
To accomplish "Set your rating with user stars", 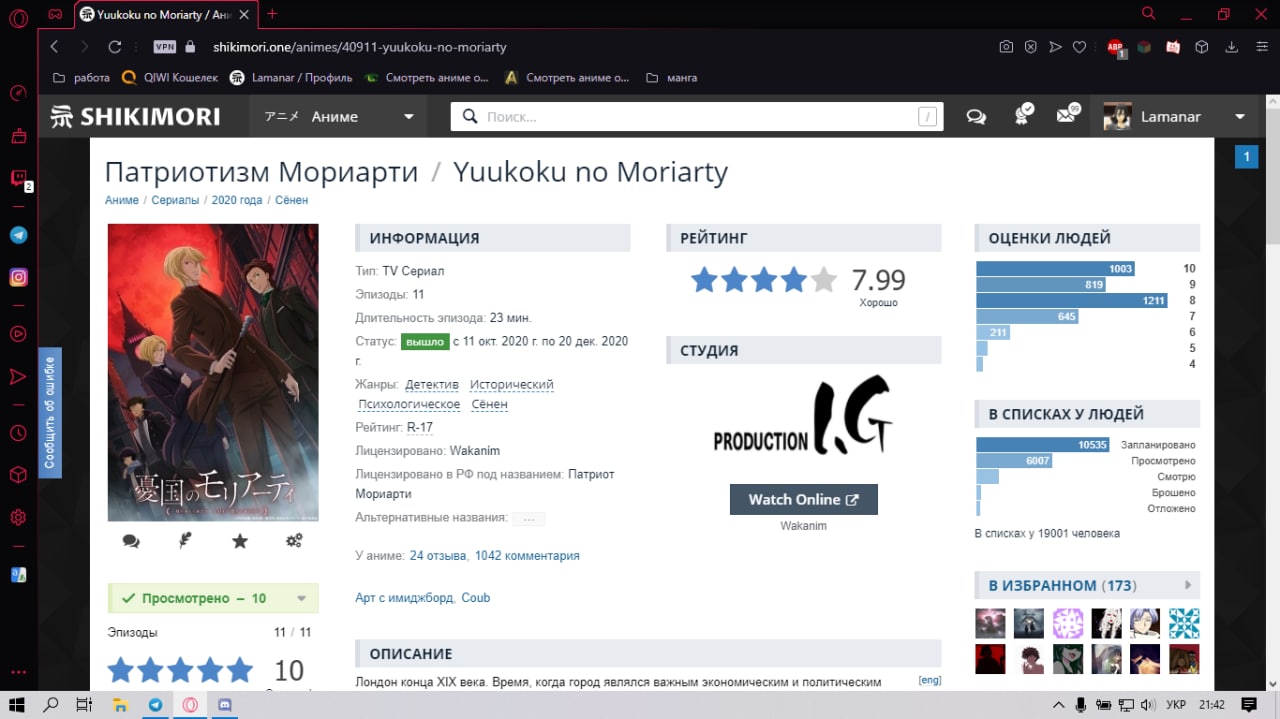I will (180, 670).
